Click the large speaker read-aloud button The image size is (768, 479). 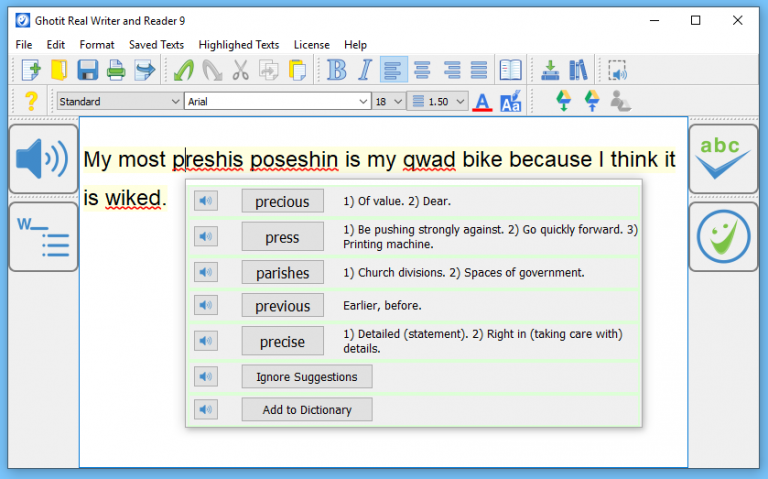tap(43, 158)
